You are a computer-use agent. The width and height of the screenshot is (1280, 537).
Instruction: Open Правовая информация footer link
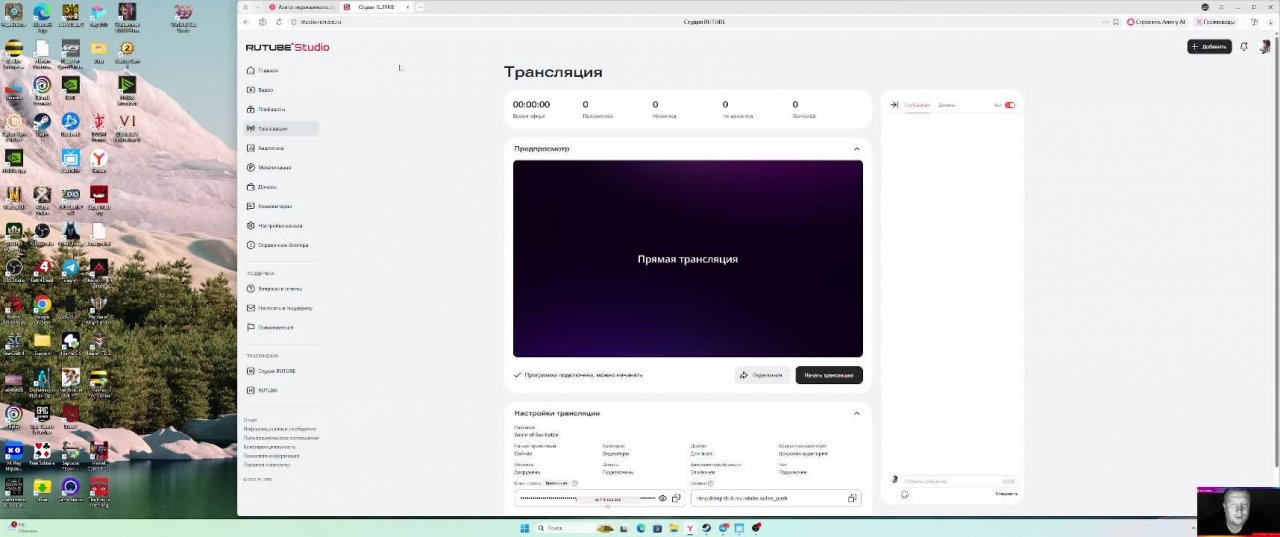271,456
